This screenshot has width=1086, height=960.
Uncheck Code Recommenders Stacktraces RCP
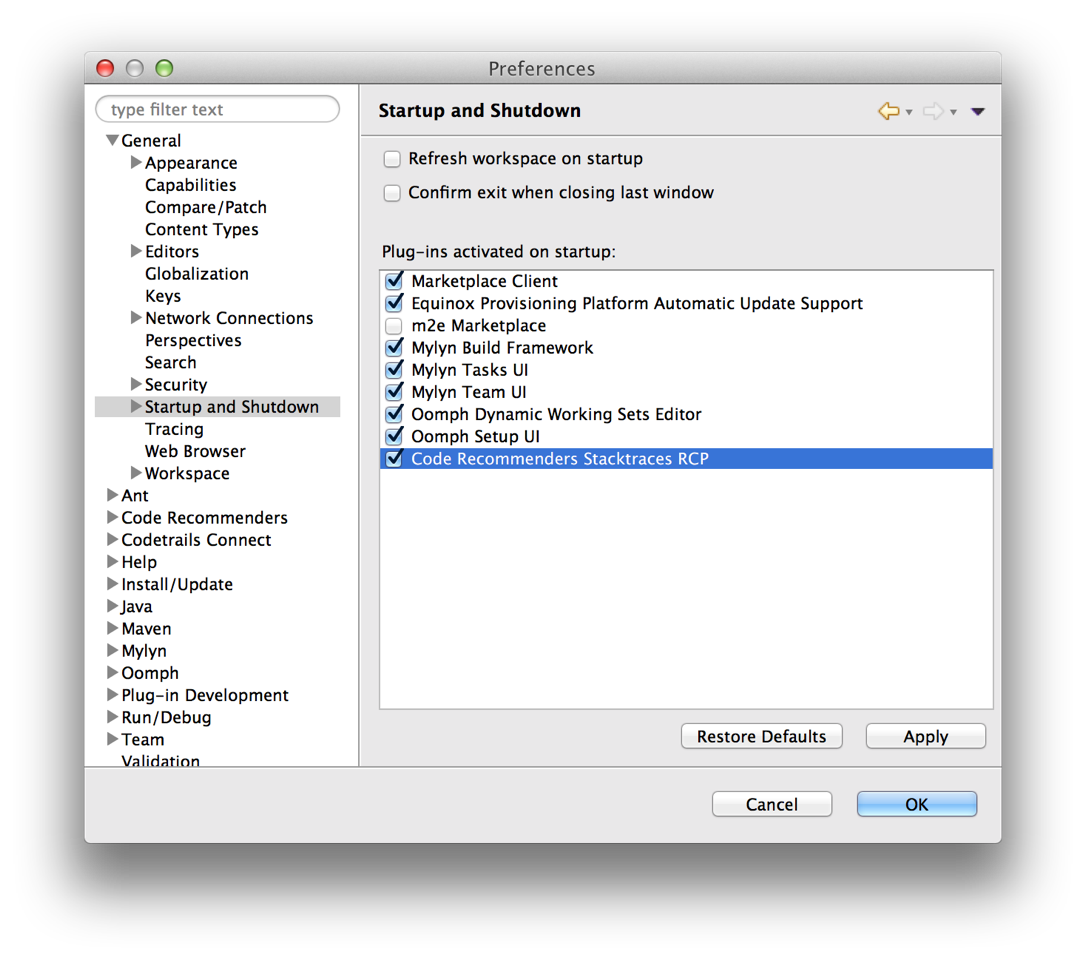click(x=394, y=459)
